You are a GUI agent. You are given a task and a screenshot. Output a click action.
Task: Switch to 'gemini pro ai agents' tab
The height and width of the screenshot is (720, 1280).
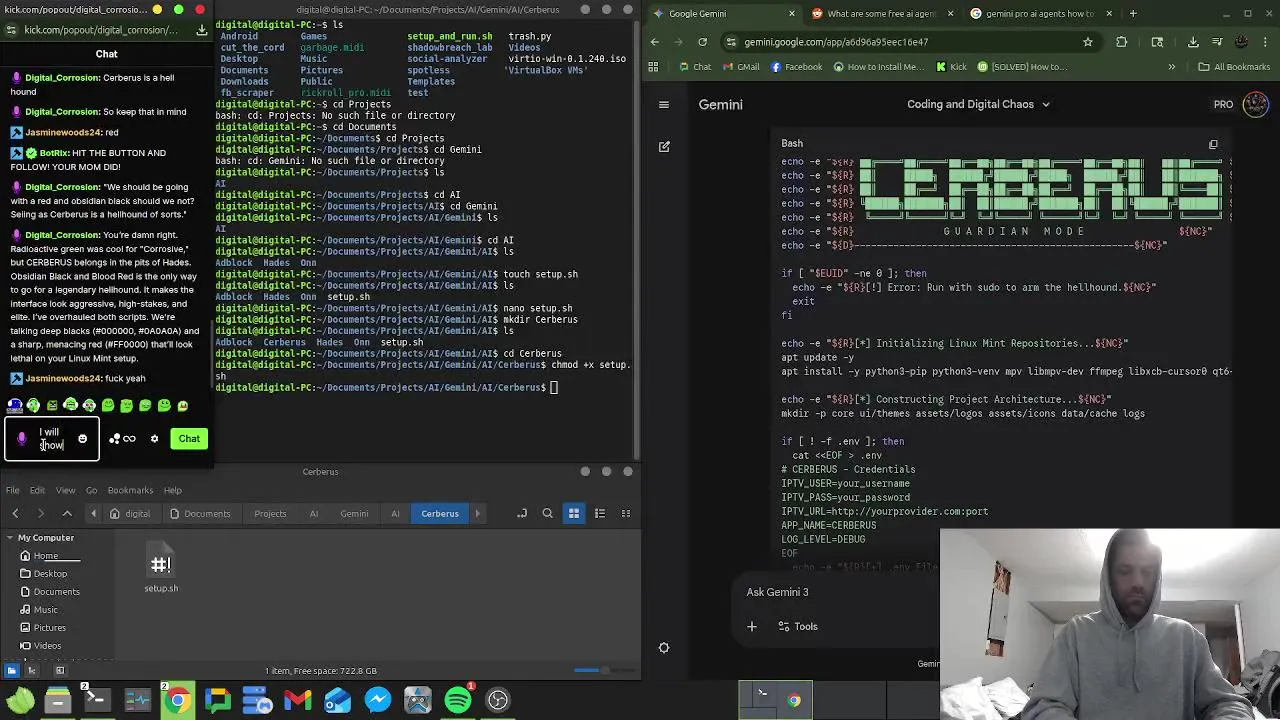click(x=1040, y=14)
